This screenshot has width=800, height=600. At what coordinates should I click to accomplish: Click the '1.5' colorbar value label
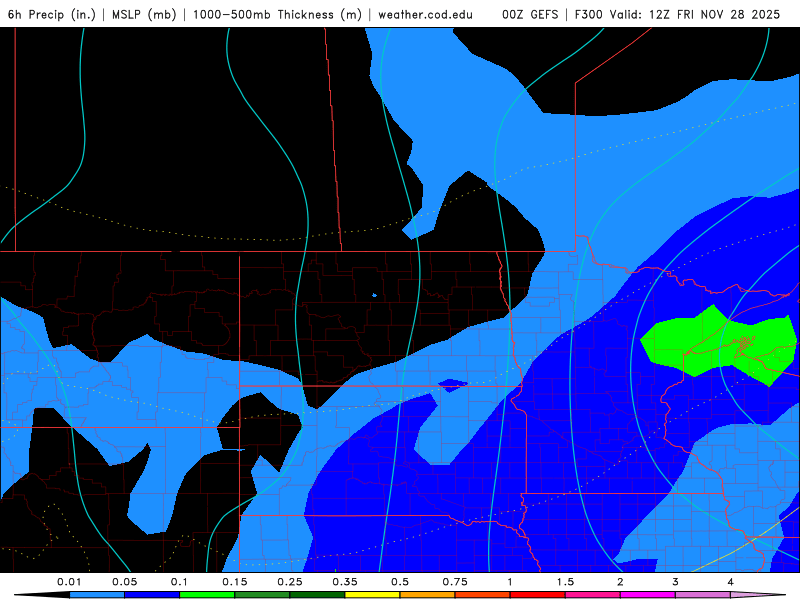pos(565,582)
